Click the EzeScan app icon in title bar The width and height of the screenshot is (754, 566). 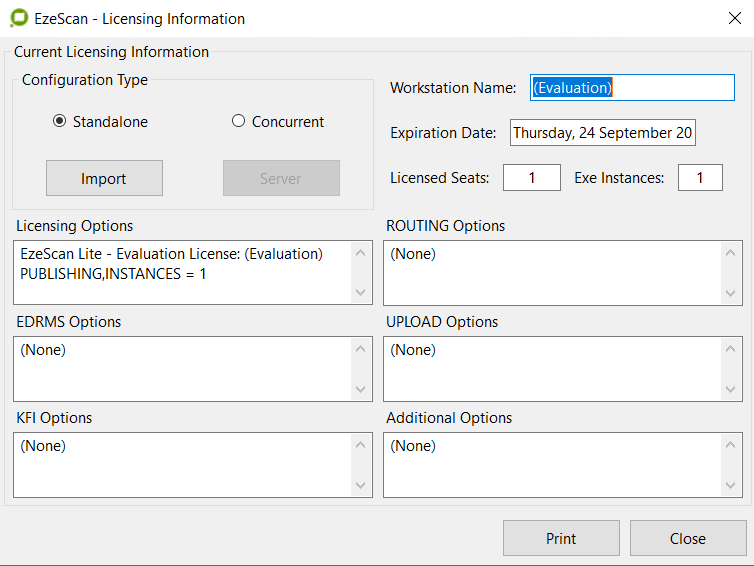click(18, 19)
